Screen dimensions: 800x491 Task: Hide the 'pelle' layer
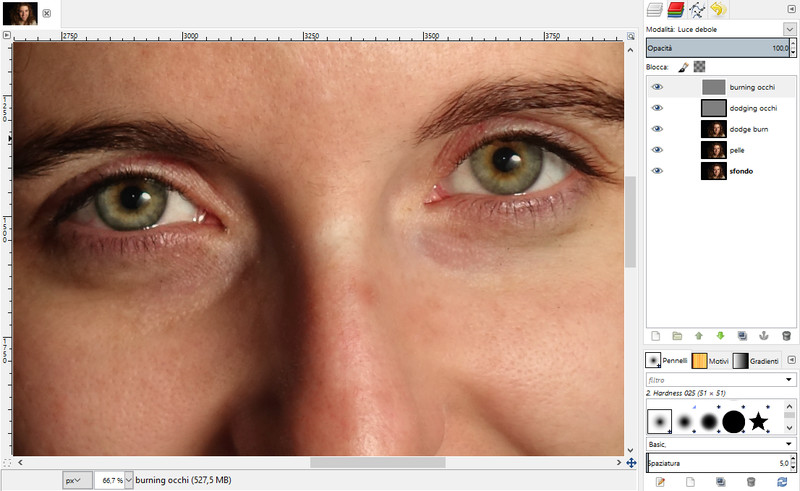pyautogui.click(x=657, y=150)
